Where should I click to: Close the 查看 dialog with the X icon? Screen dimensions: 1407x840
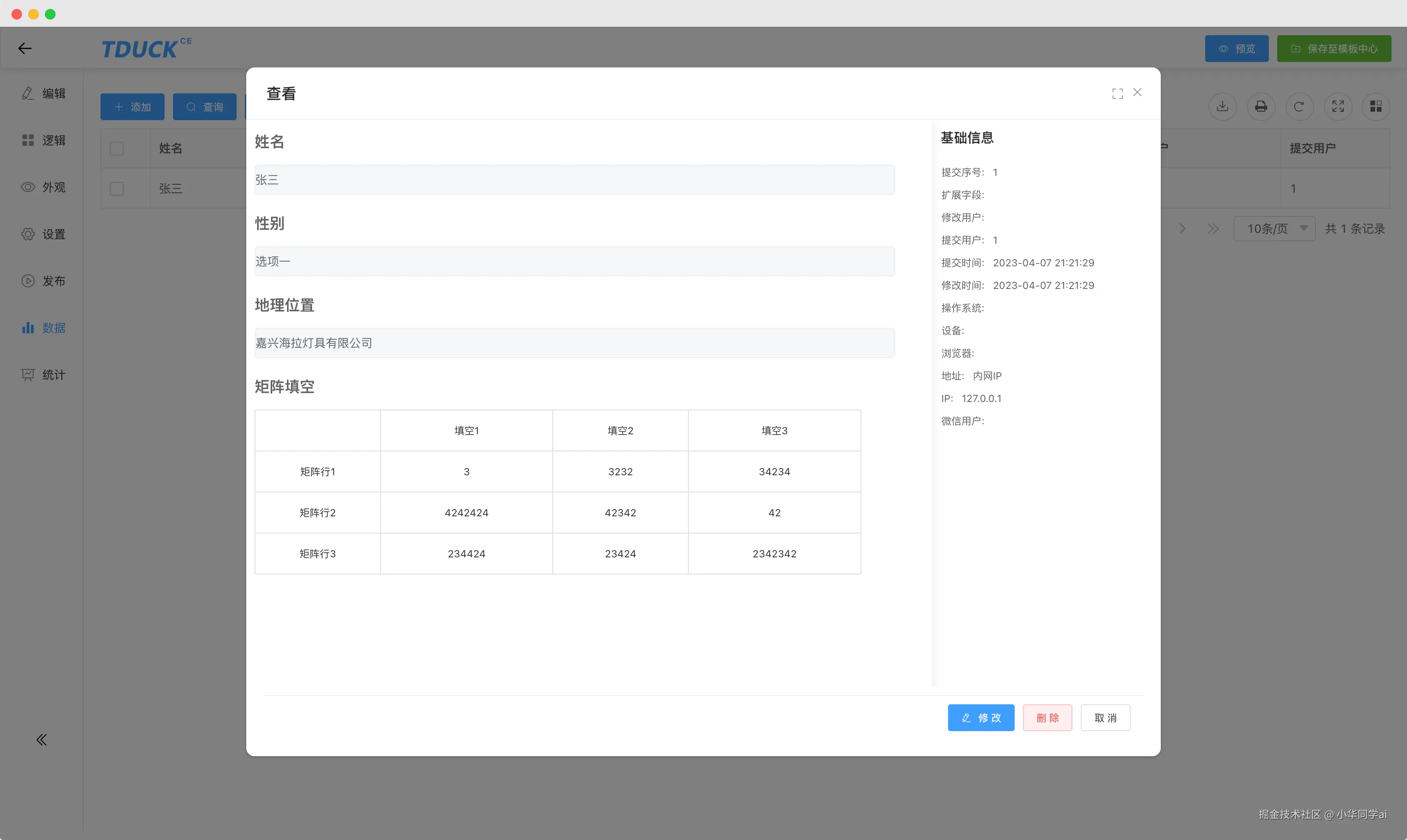click(x=1137, y=92)
